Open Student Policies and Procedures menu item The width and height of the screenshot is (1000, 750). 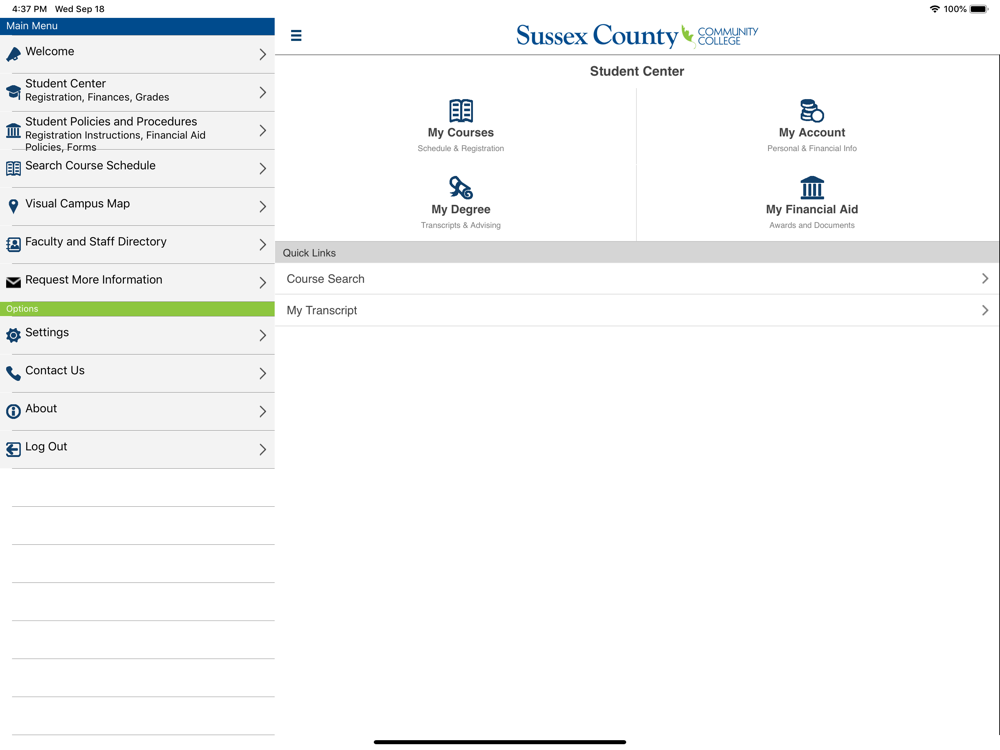click(137, 131)
